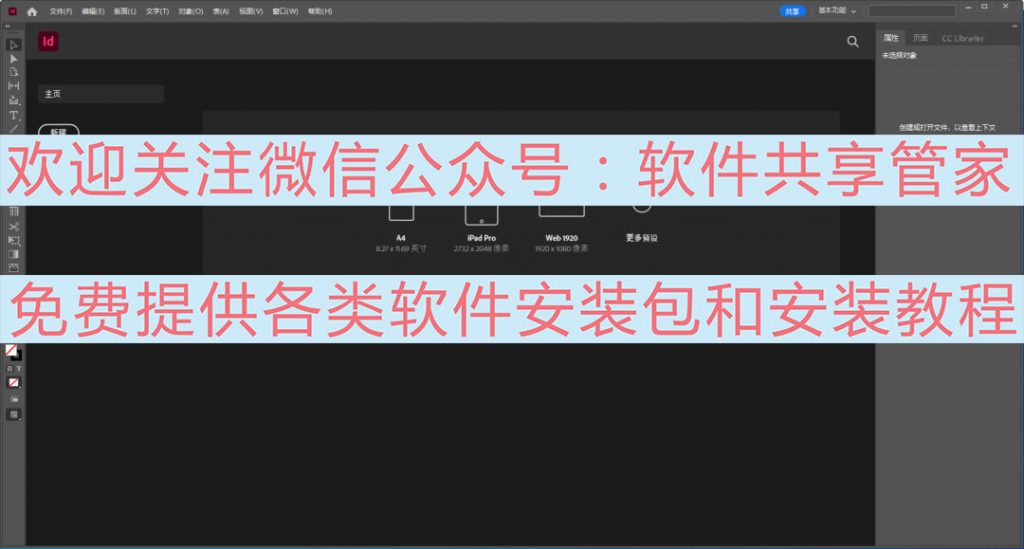The height and width of the screenshot is (549, 1024).
Task: Switch to the 页面 tab
Action: 920,38
